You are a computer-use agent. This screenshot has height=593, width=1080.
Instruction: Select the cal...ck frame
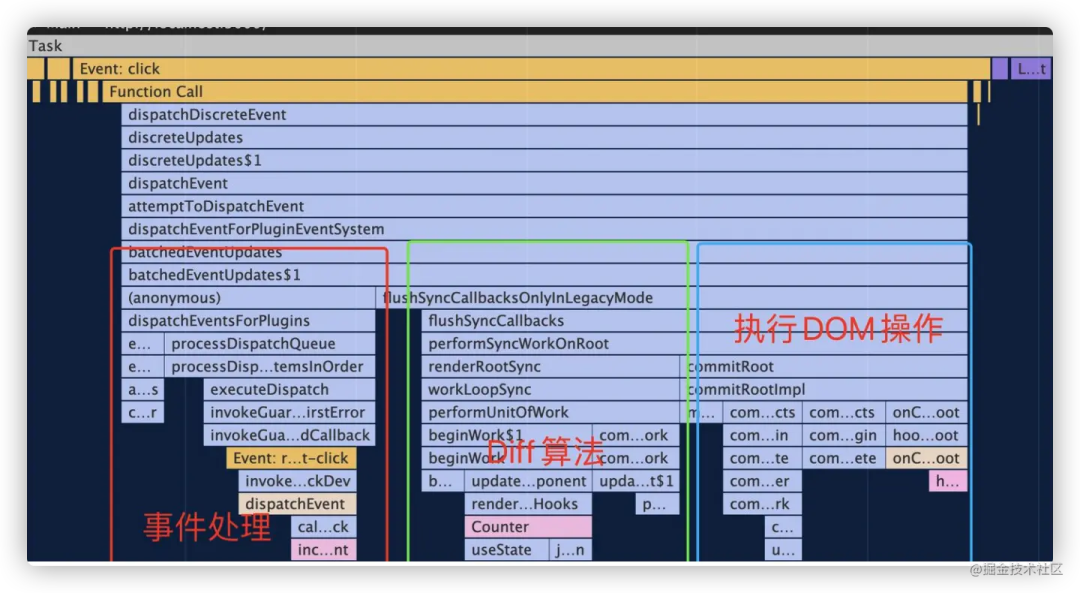pyautogui.click(x=324, y=526)
